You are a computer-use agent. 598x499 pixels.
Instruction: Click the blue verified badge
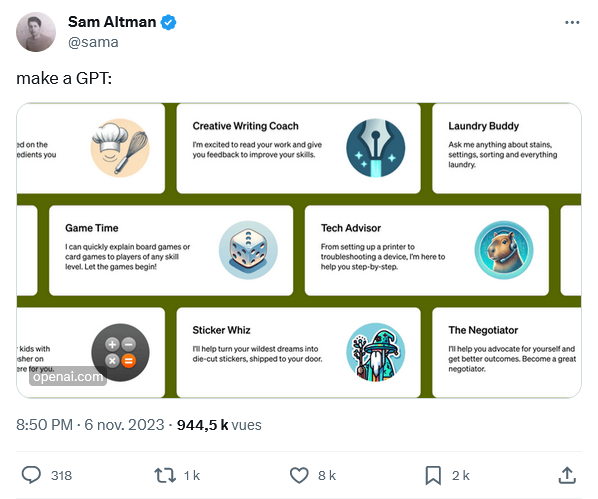click(168, 22)
